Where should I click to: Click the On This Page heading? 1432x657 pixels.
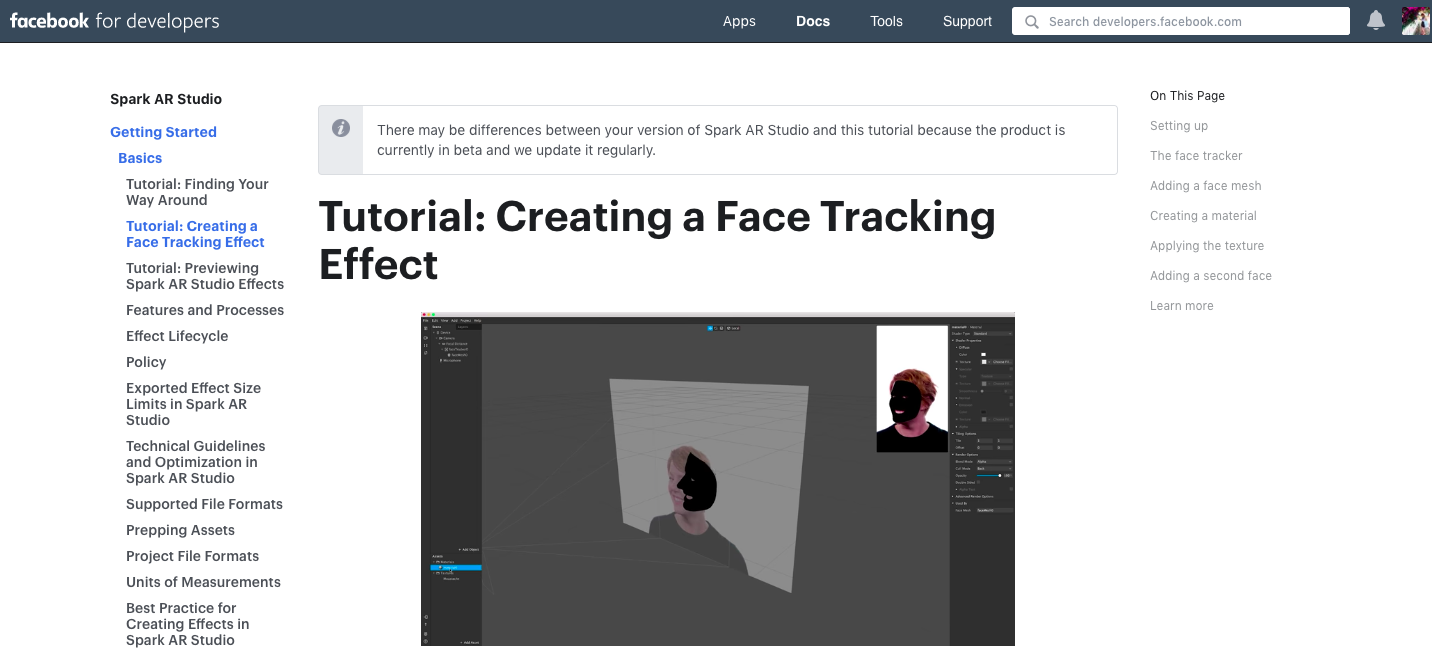tap(1187, 96)
